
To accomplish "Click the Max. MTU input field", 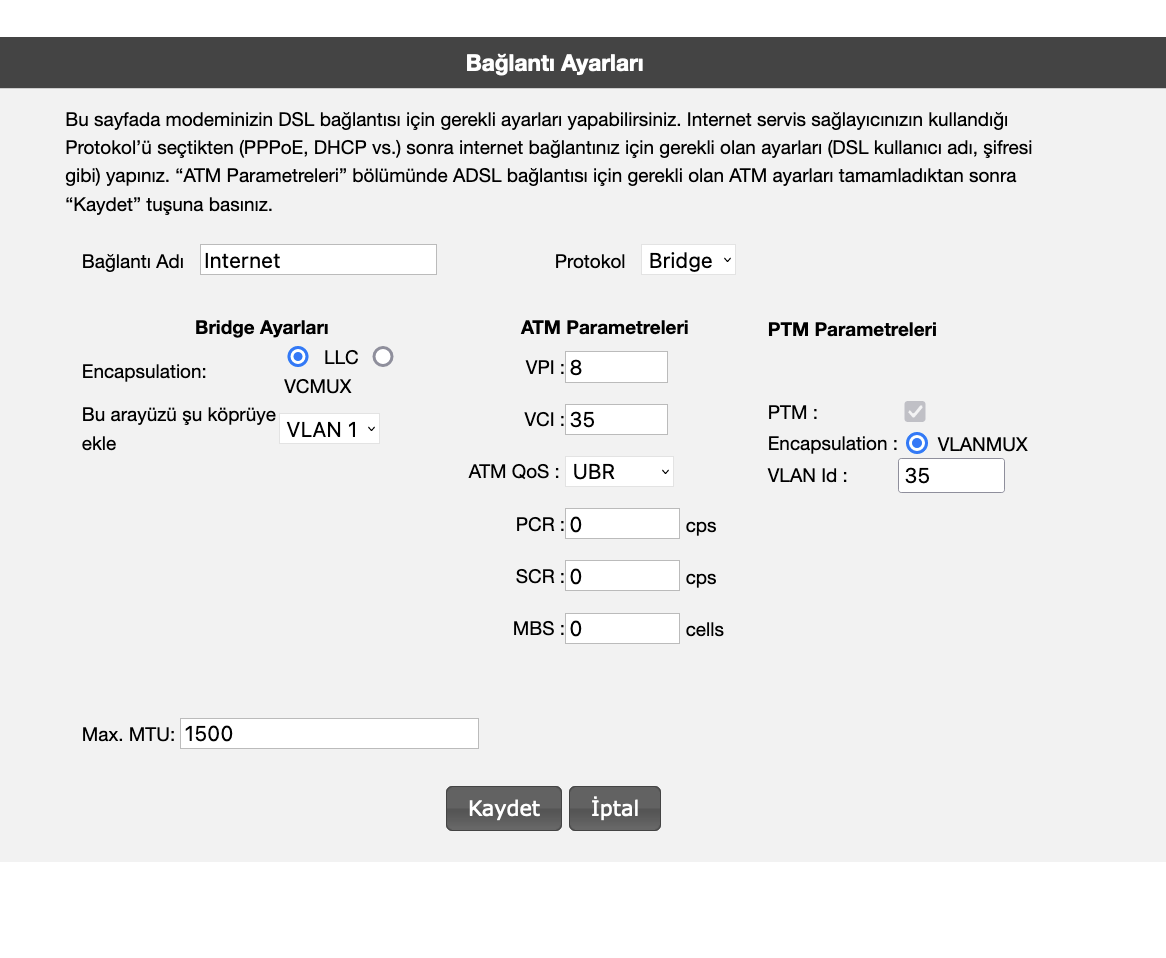I will click(329, 734).
